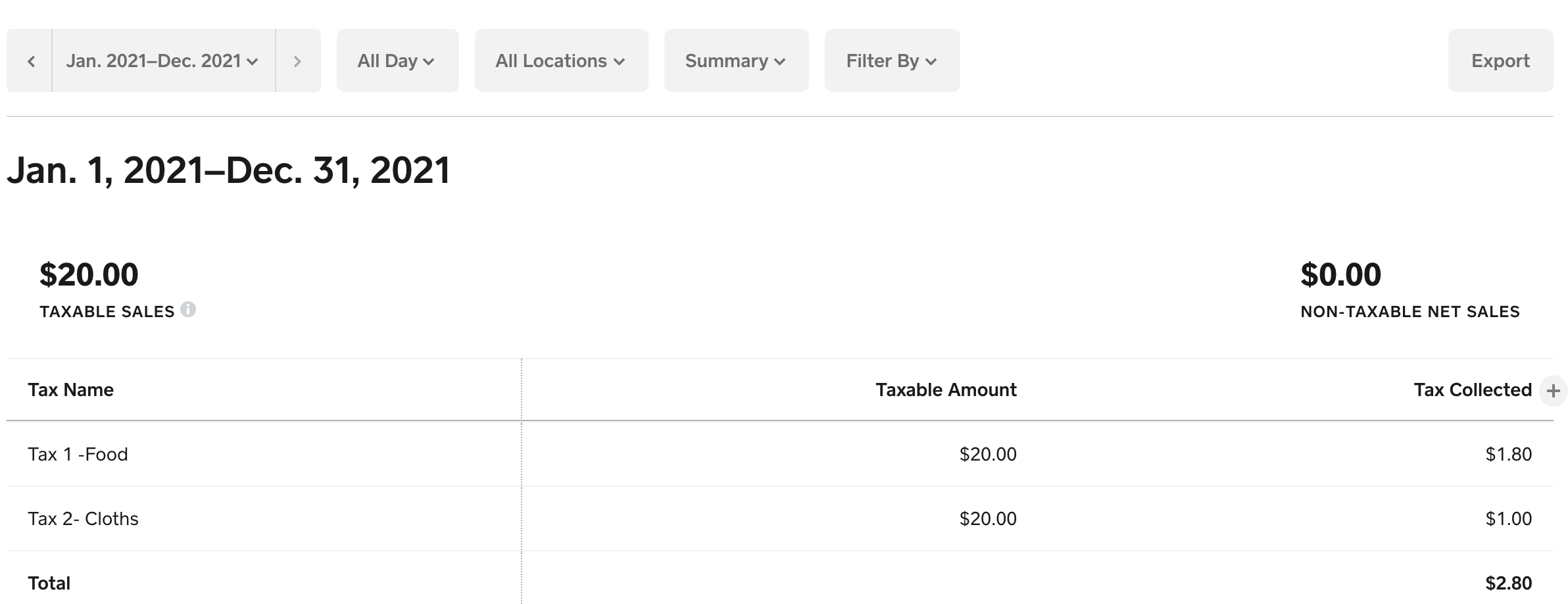Click the Total row label
The image size is (1568, 604).
point(49,584)
